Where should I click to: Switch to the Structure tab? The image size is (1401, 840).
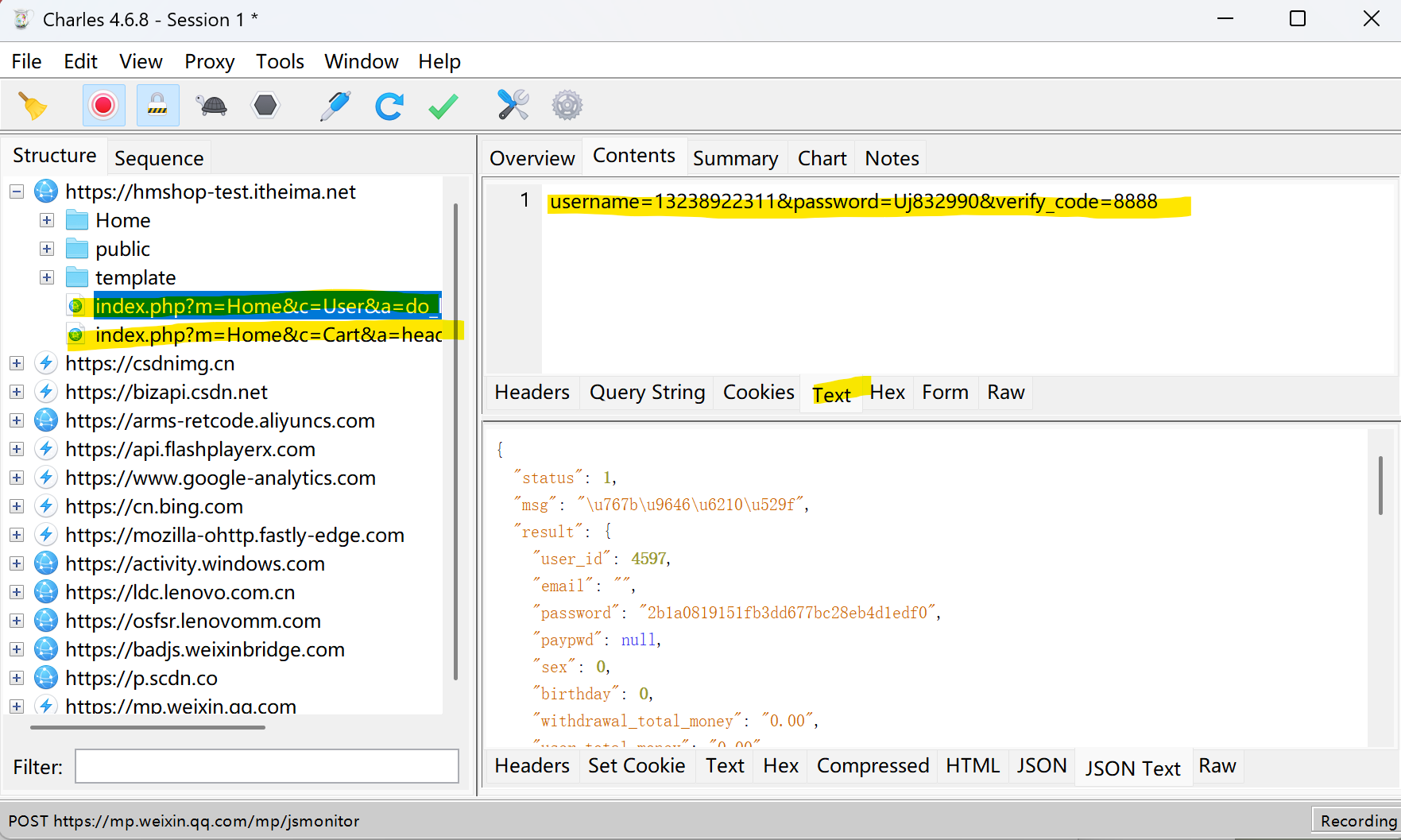click(54, 156)
